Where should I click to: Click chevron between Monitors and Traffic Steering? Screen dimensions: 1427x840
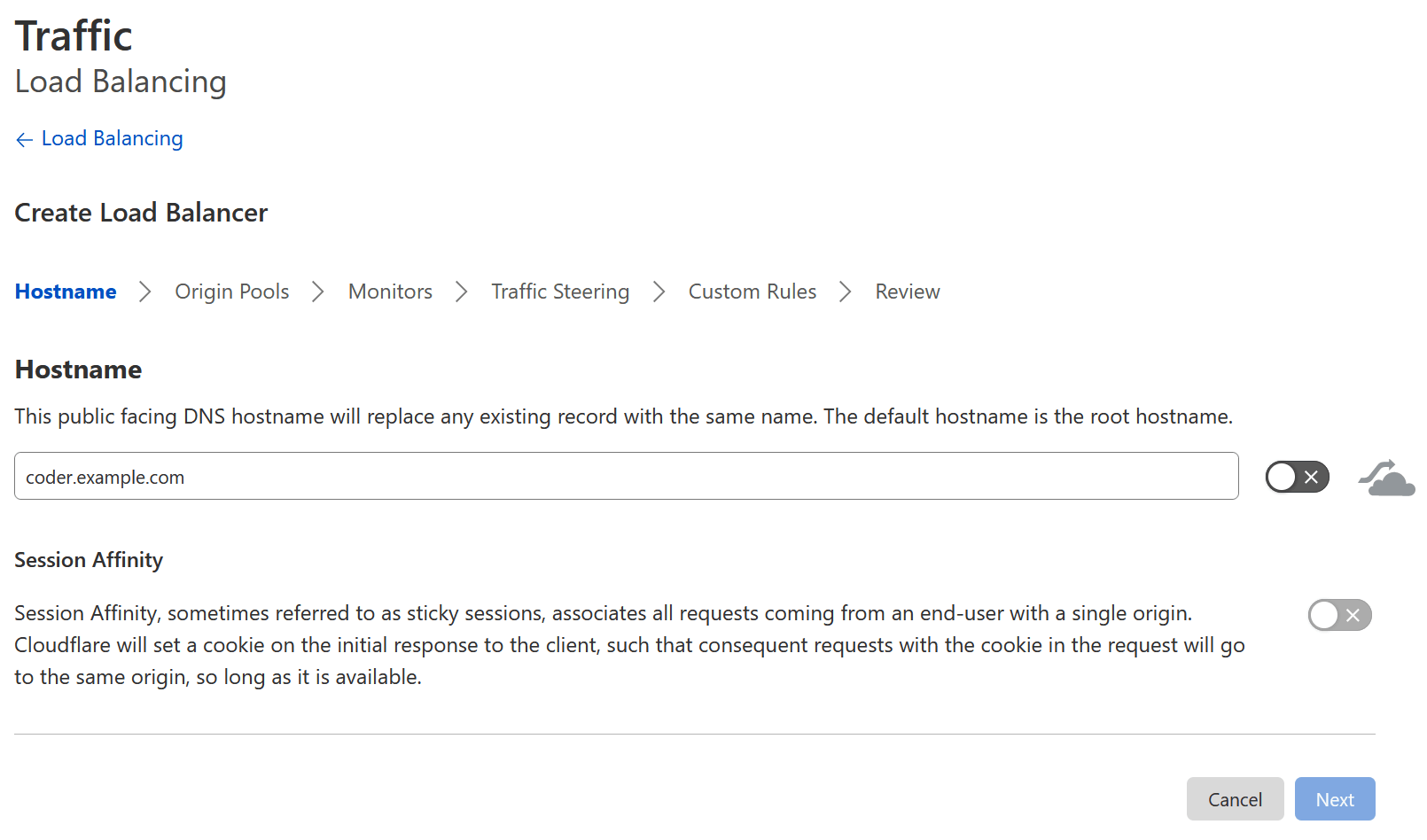click(x=462, y=292)
